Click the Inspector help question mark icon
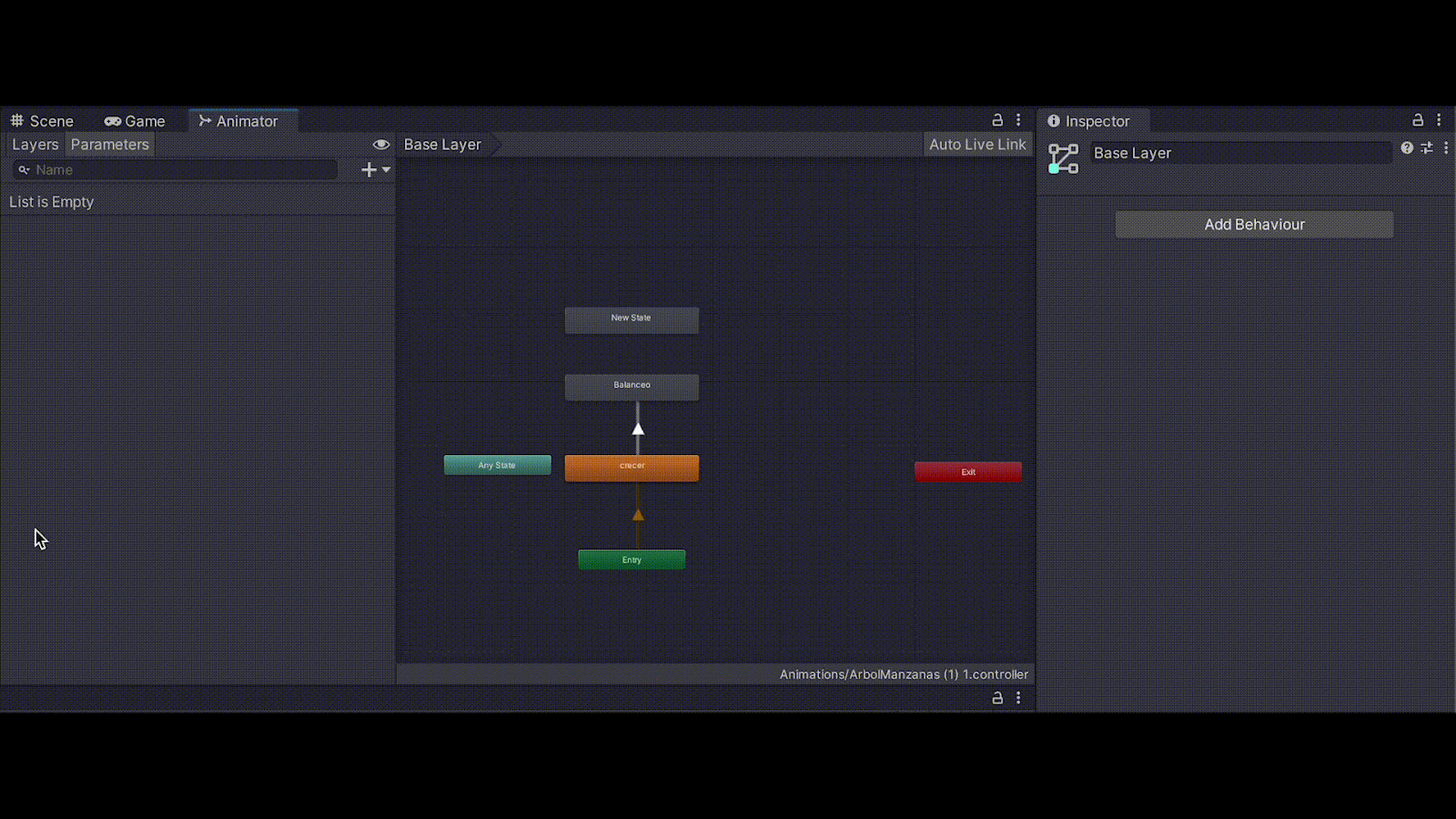1456x819 pixels. pos(1407,147)
